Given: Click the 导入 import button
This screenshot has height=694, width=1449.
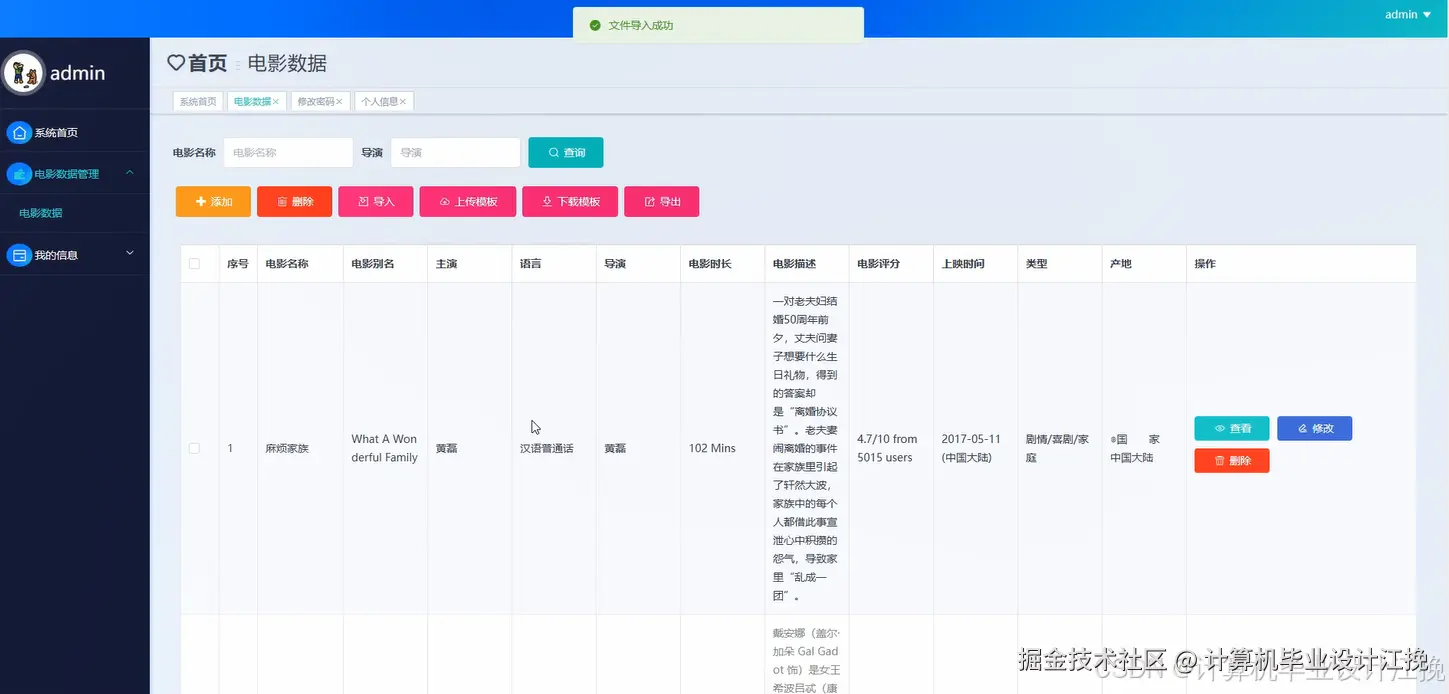Looking at the screenshot, I should coord(376,201).
